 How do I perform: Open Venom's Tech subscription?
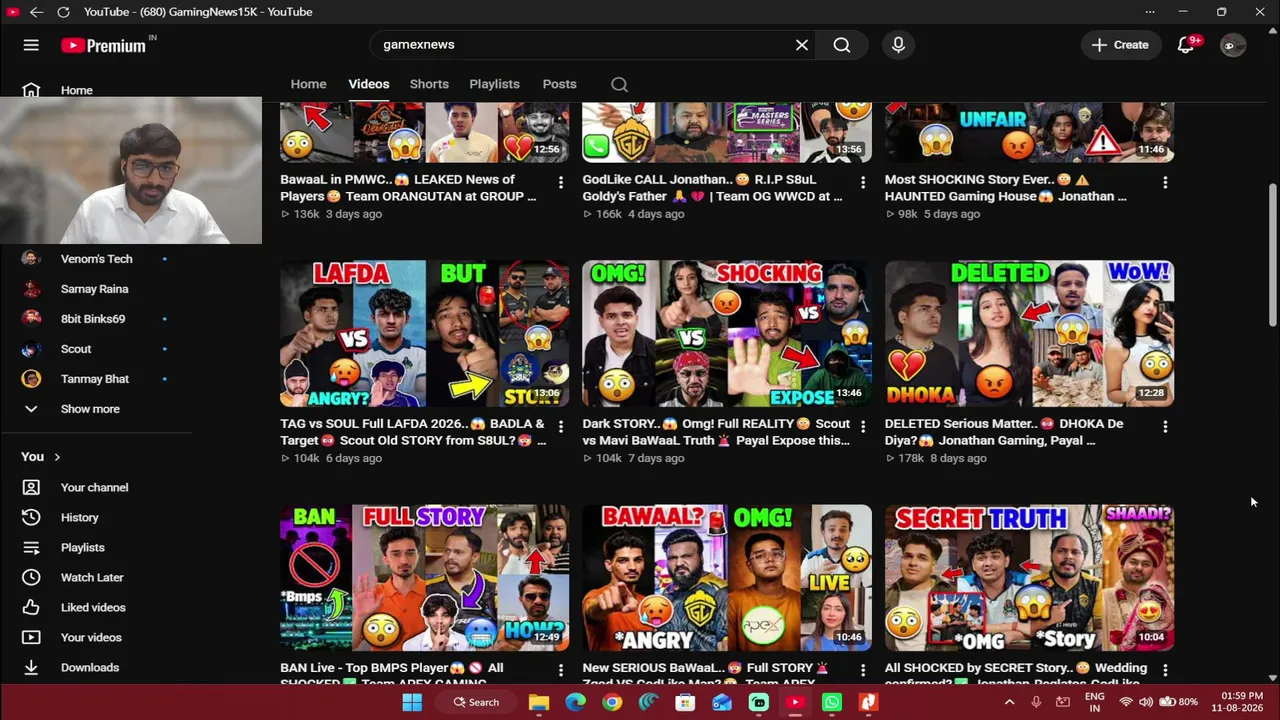96,259
